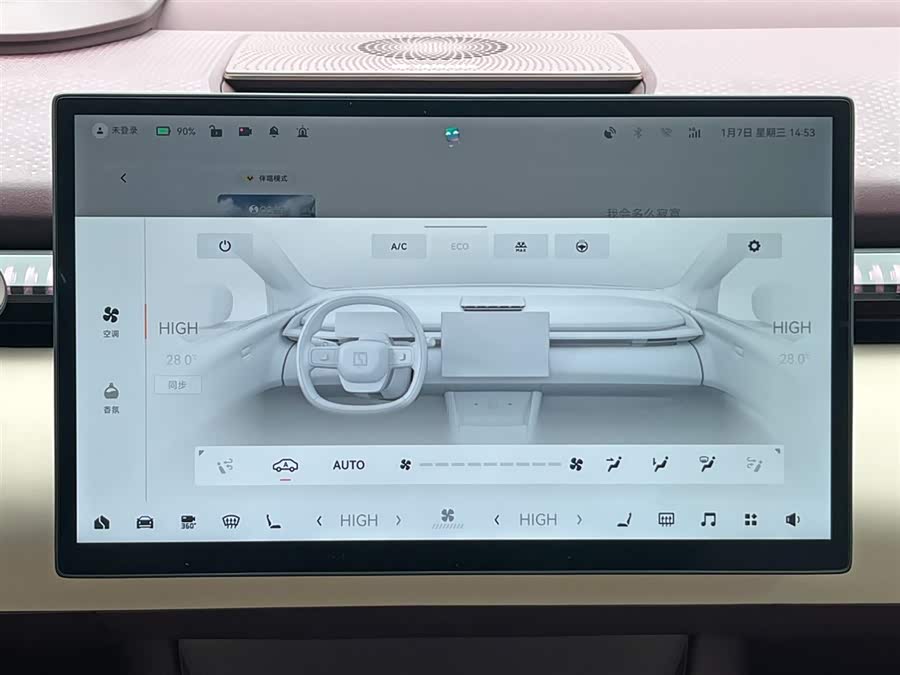
Task: Tap the cellular signal icon
Action: point(695,133)
